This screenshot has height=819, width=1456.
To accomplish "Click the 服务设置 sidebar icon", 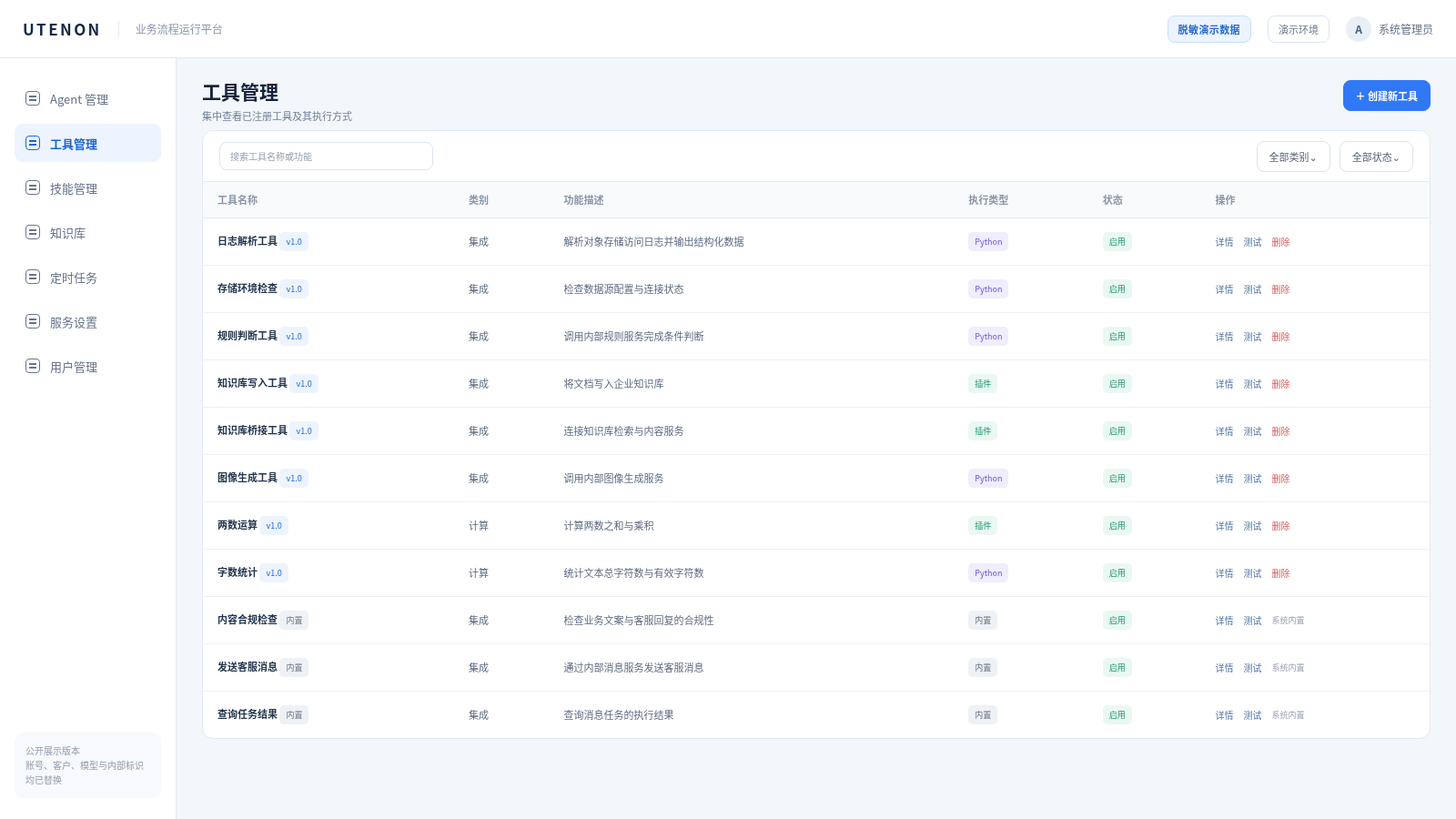I will (x=33, y=321).
